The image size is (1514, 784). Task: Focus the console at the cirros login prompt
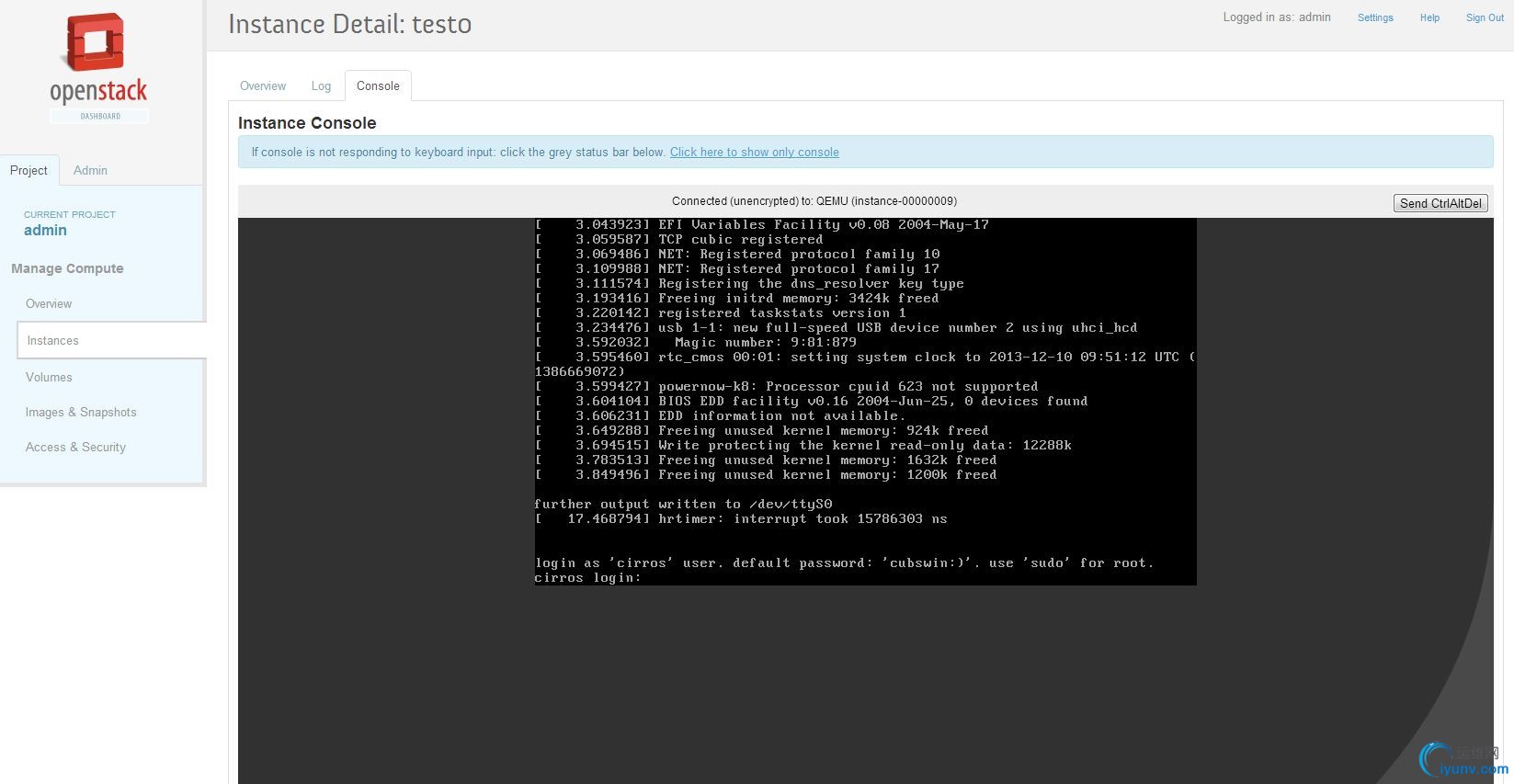click(x=588, y=577)
